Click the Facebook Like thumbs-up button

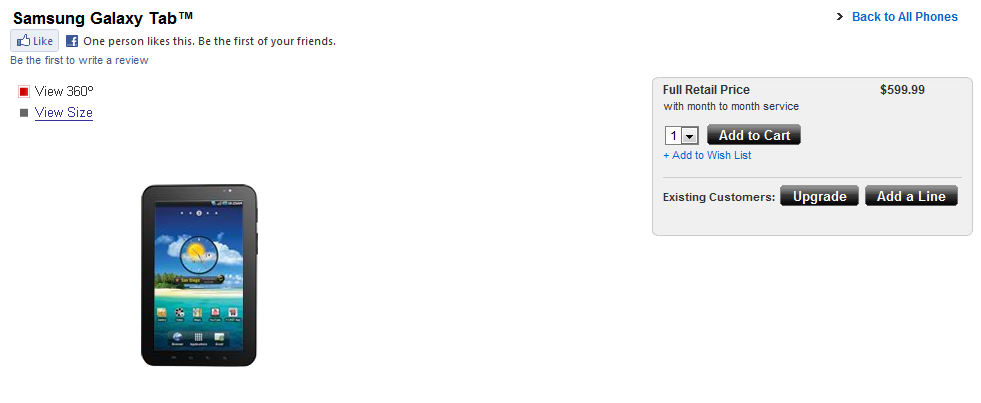[x=35, y=41]
